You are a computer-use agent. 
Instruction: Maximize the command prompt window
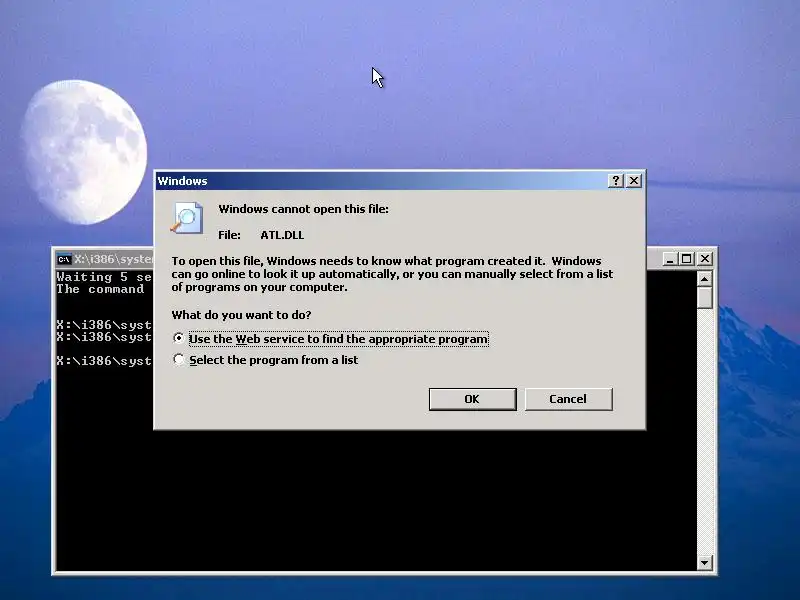[x=687, y=259]
